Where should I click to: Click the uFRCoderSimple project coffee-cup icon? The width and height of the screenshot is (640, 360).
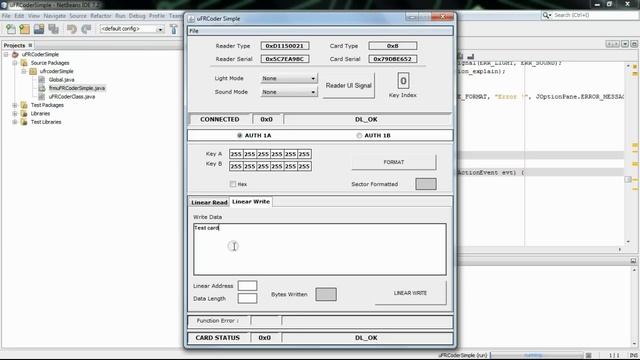tap(15, 54)
